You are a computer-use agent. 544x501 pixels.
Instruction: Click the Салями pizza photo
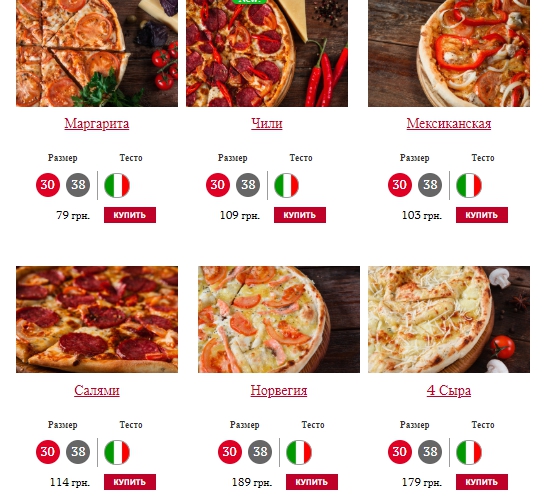coord(97,320)
